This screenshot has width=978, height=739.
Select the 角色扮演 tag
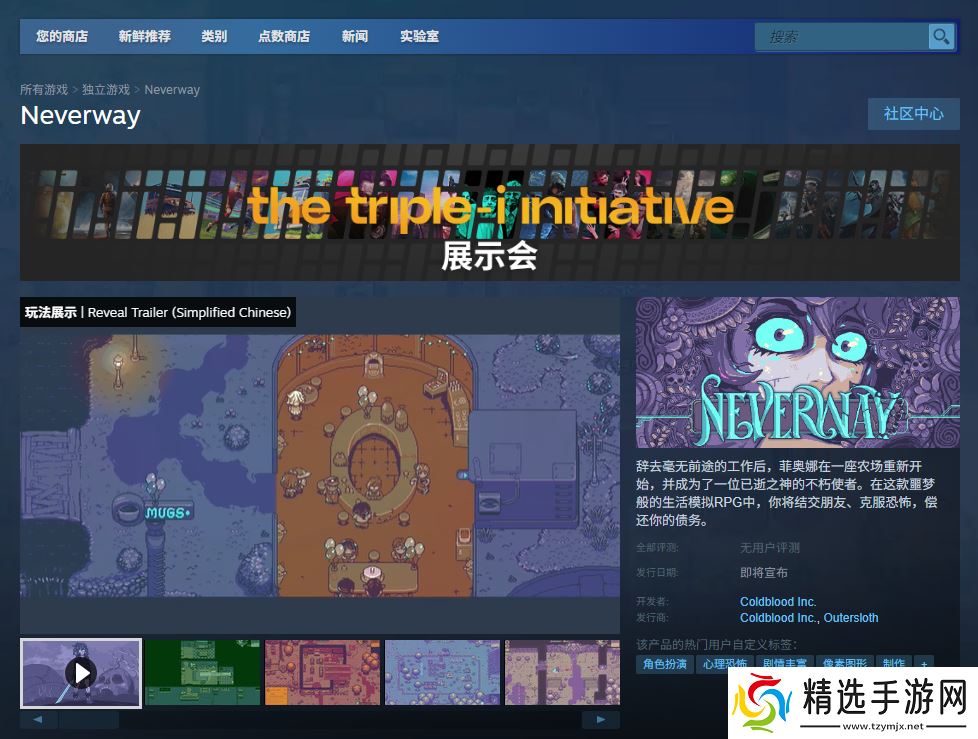coord(665,664)
